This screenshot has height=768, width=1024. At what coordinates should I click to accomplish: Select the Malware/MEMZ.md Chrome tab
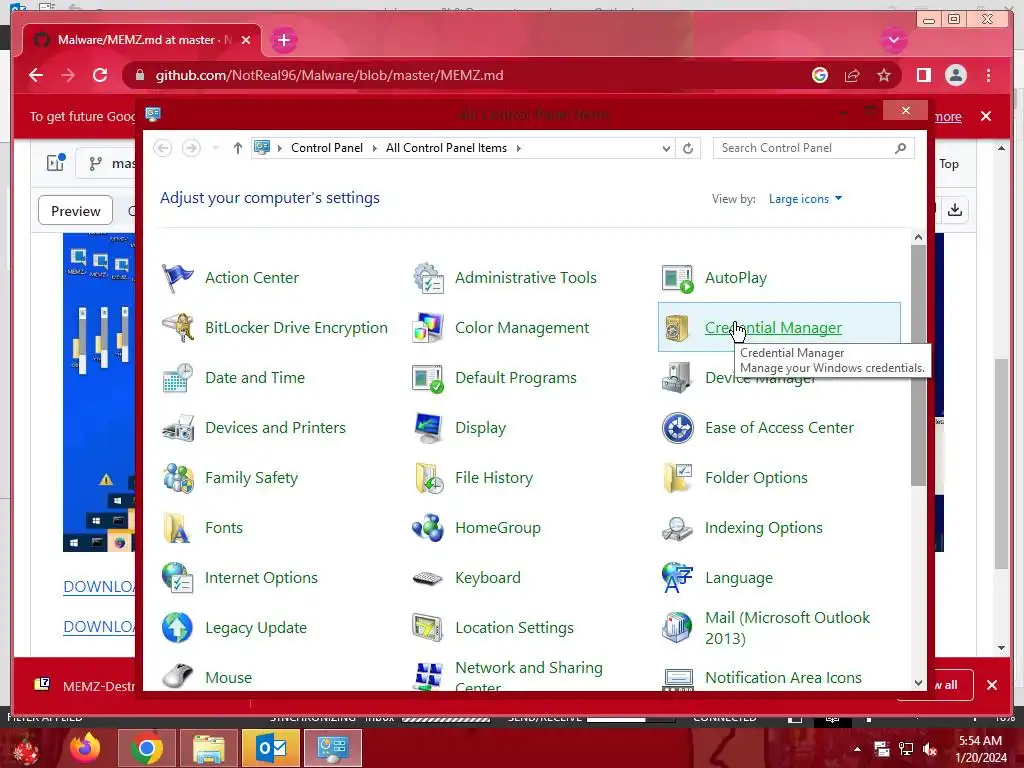click(142, 40)
